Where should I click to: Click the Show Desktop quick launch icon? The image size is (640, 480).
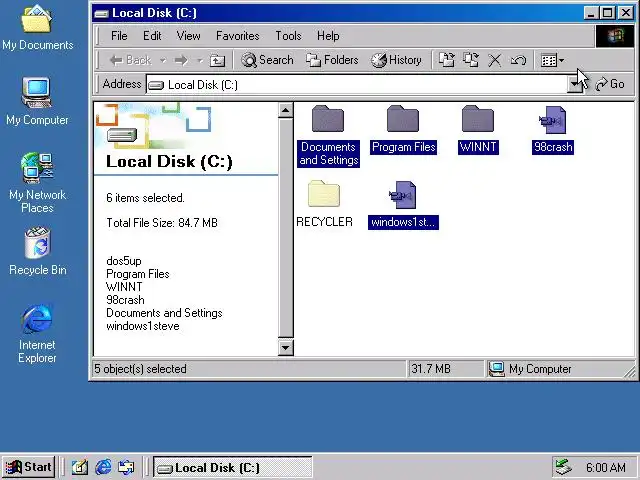[x=80, y=467]
